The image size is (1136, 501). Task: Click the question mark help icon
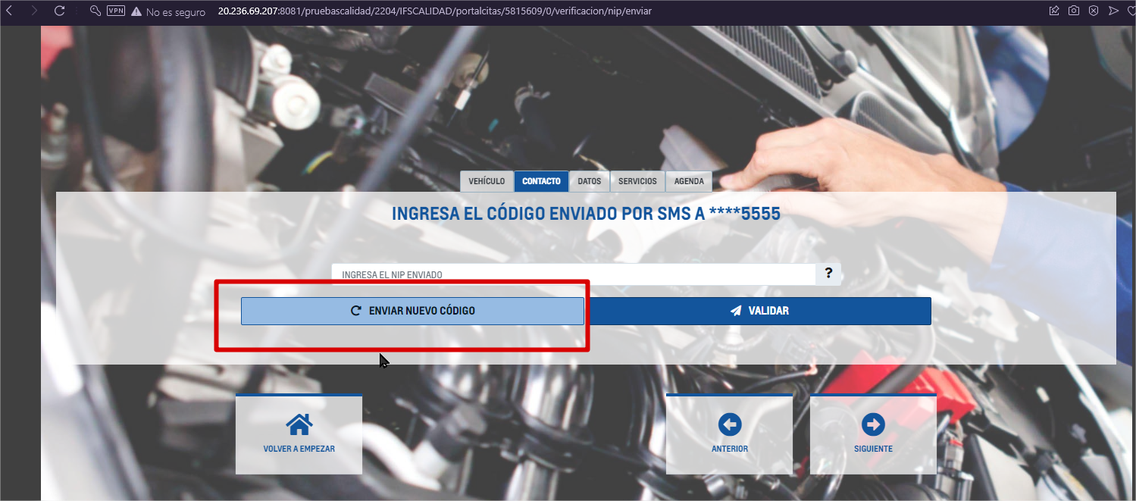click(828, 273)
